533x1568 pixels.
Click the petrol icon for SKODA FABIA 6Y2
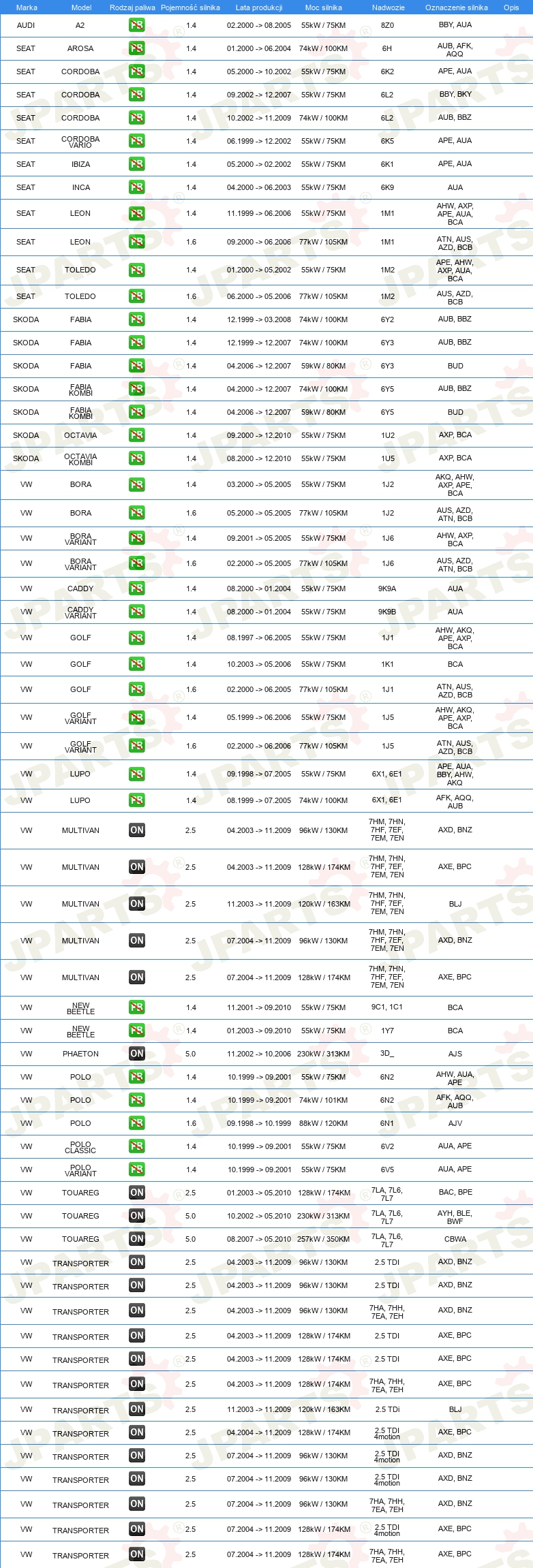point(136,319)
